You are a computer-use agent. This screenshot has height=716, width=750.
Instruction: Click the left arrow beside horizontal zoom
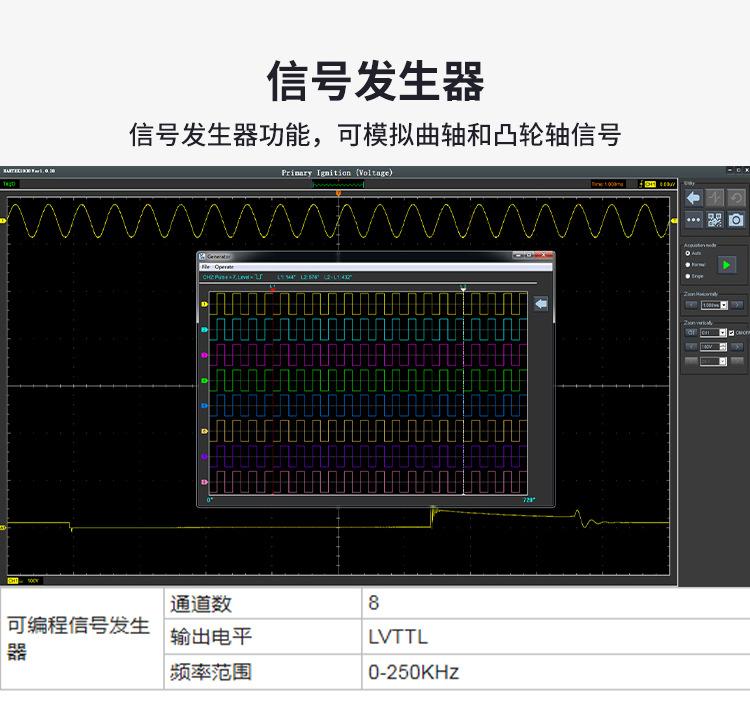coord(691,305)
